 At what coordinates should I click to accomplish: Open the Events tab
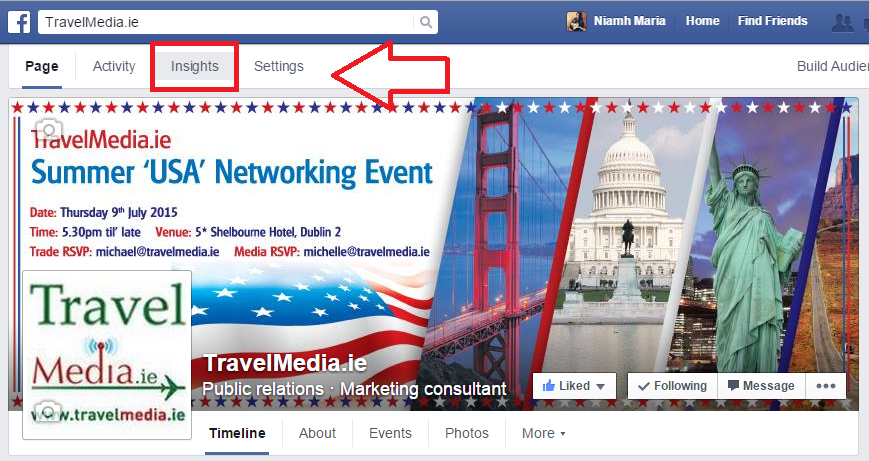point(390,433)
